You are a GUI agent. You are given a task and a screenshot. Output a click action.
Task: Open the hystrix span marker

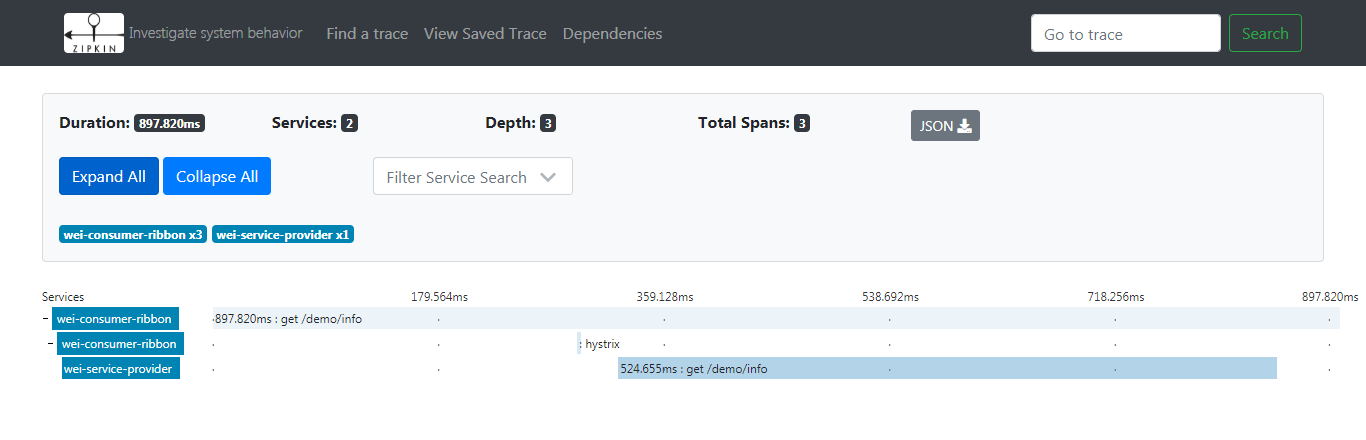click(579, 344)
